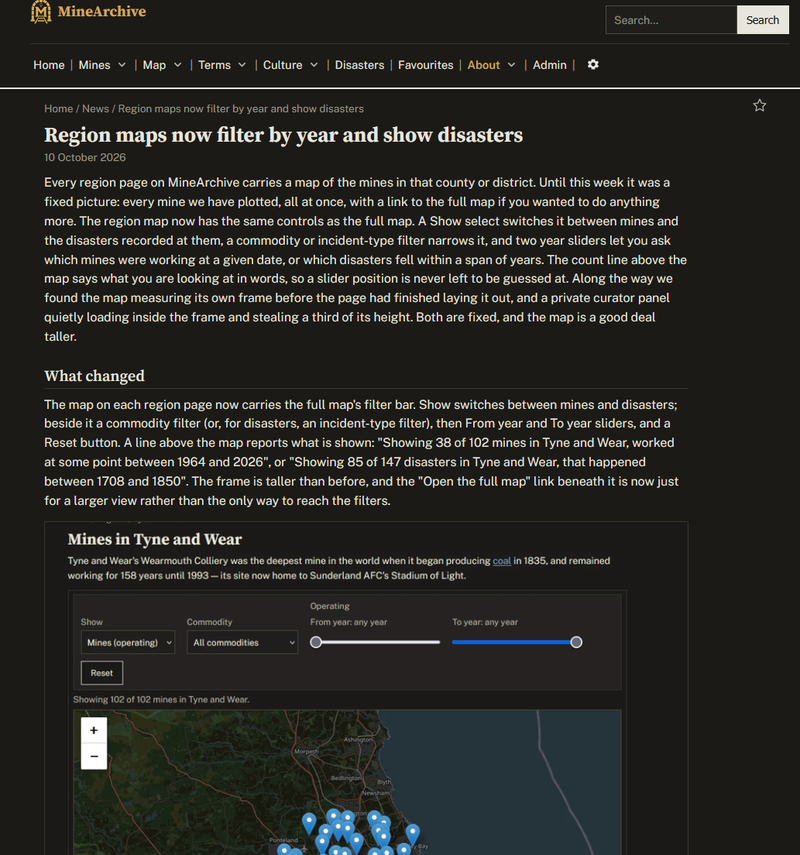Click the To year slider handle
The width and height of the screenshot is (800, 855).
click(576, 642)
